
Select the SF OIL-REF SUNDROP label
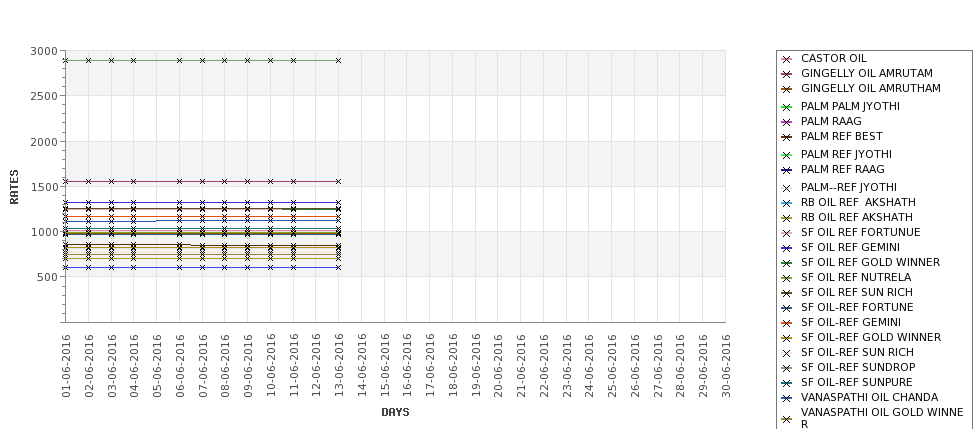857,367
